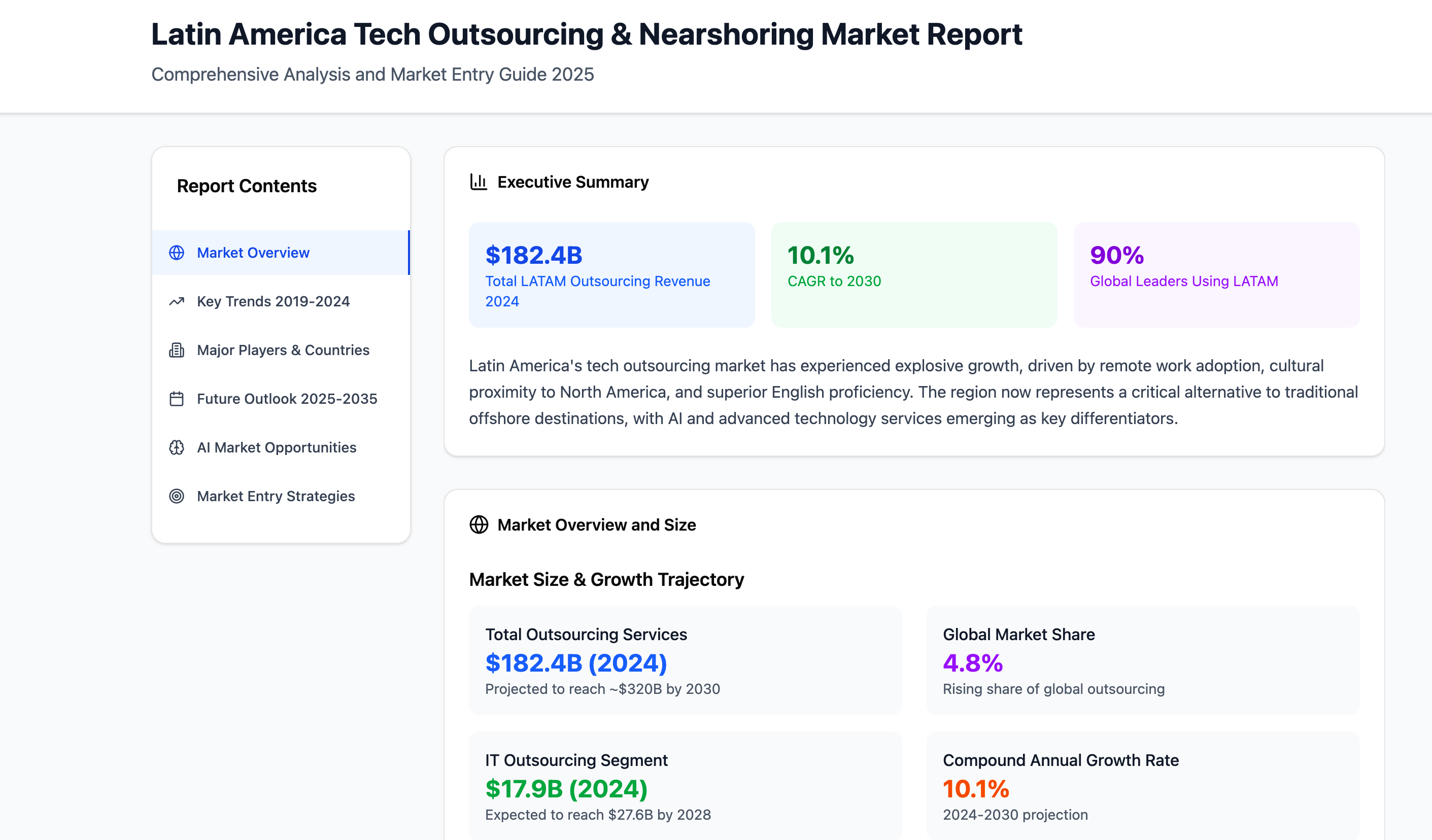1432x840 pixels.
Task: Click the target icon for Market Entry Strategies
Action: 177,497
